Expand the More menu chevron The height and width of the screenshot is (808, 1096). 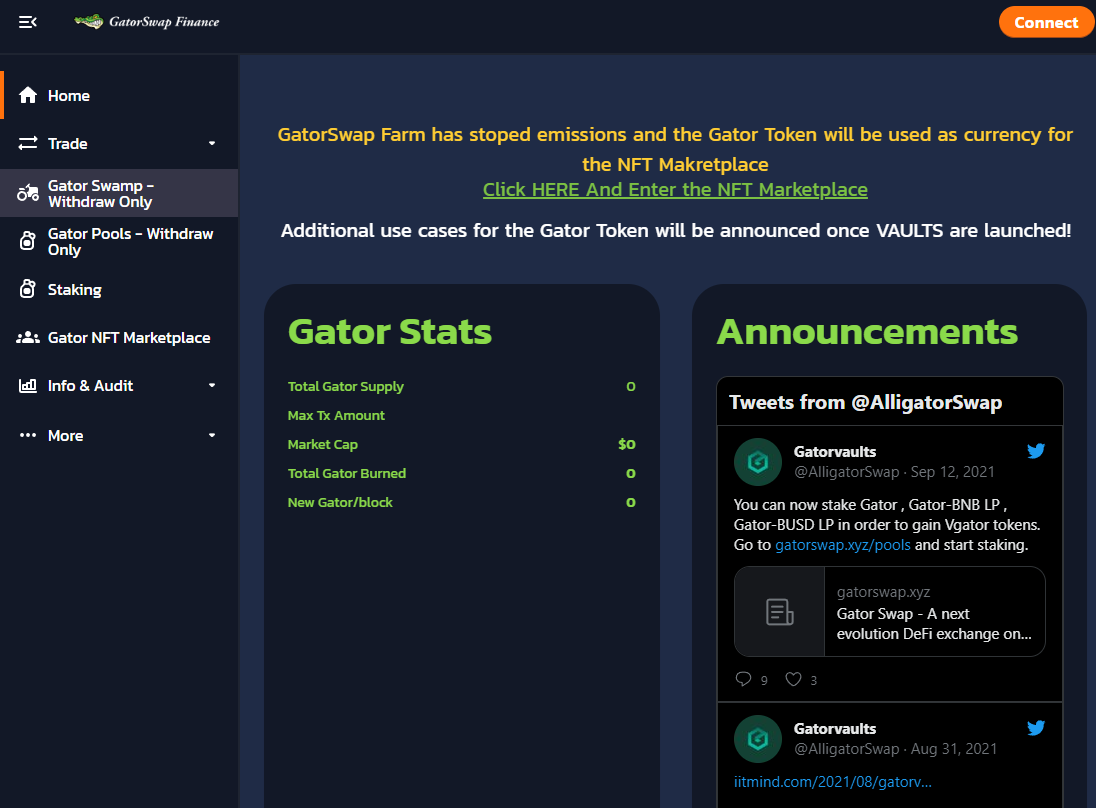(211, 435)
